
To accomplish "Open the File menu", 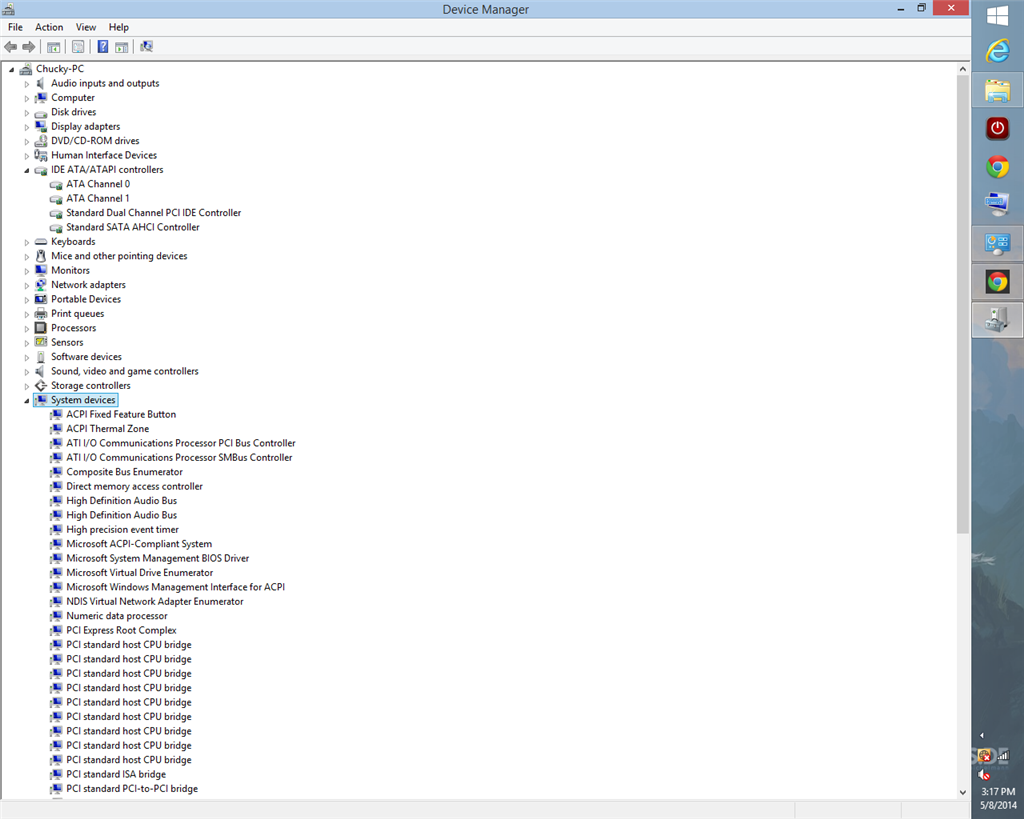I will 15,27.
